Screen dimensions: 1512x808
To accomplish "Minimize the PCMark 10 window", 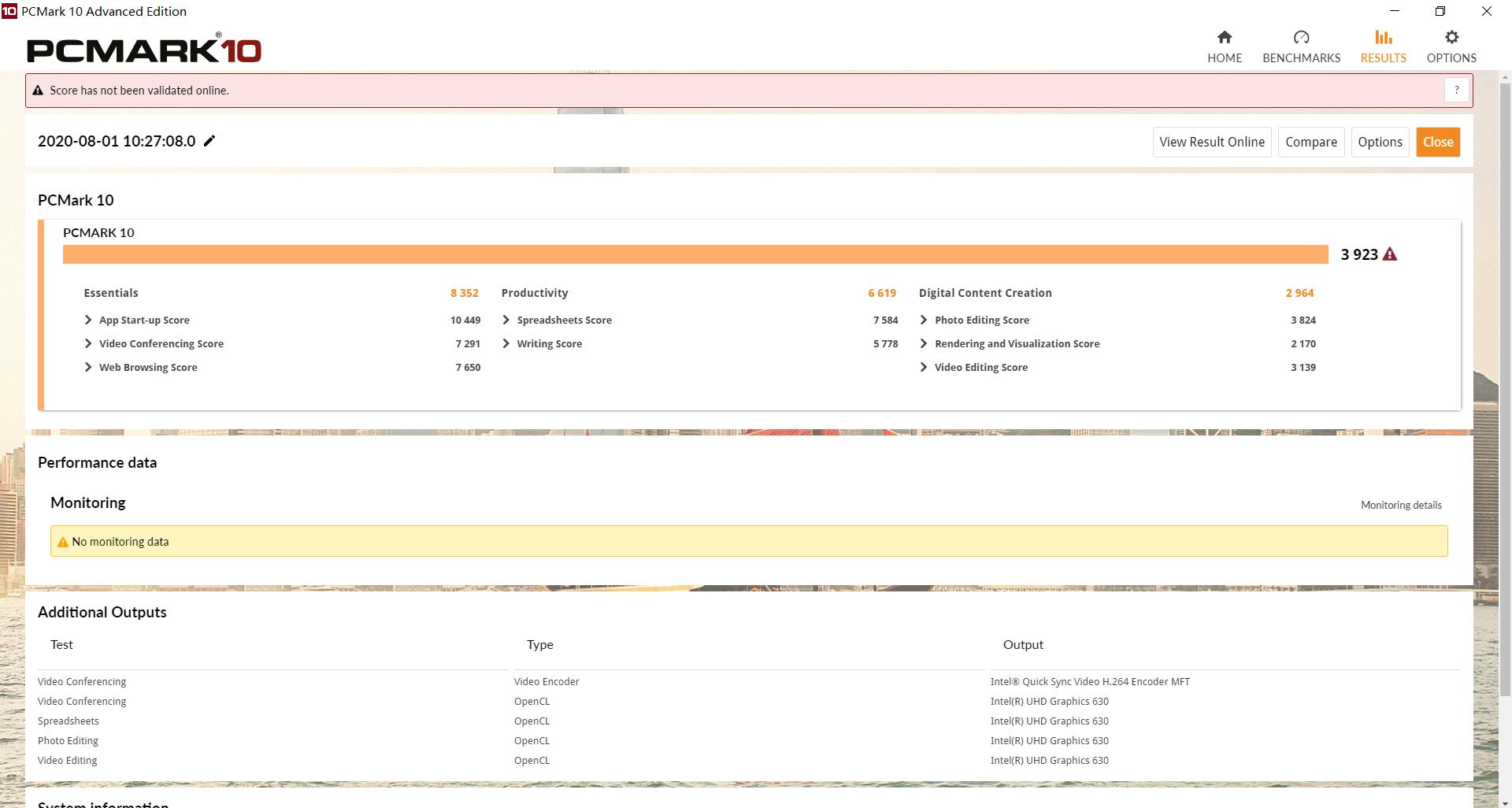I will (1395, 11).
